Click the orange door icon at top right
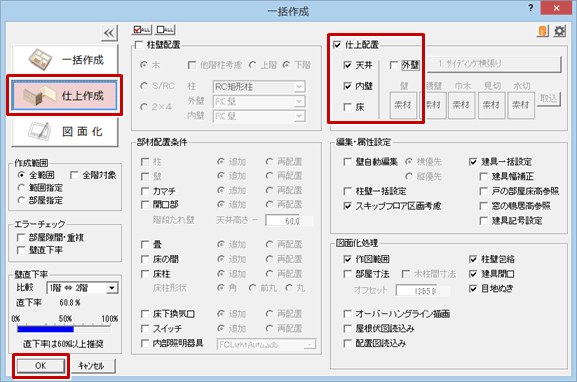Image resolution: width=577 pixels, height=382 pixels. tap(543, 31)
